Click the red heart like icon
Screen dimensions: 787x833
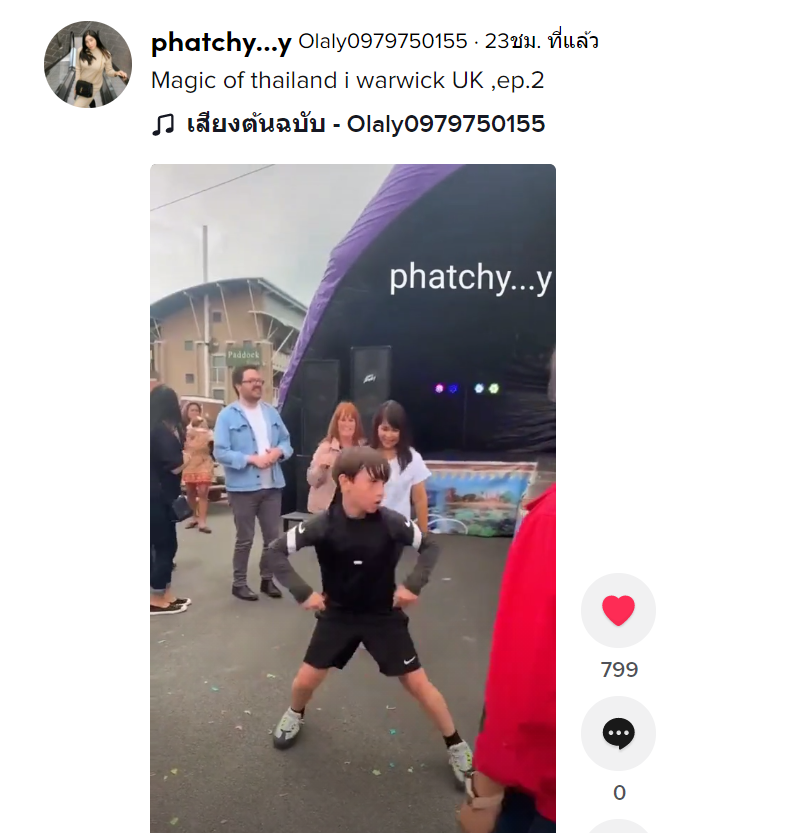pyautogui.click(x=618, y=610)
